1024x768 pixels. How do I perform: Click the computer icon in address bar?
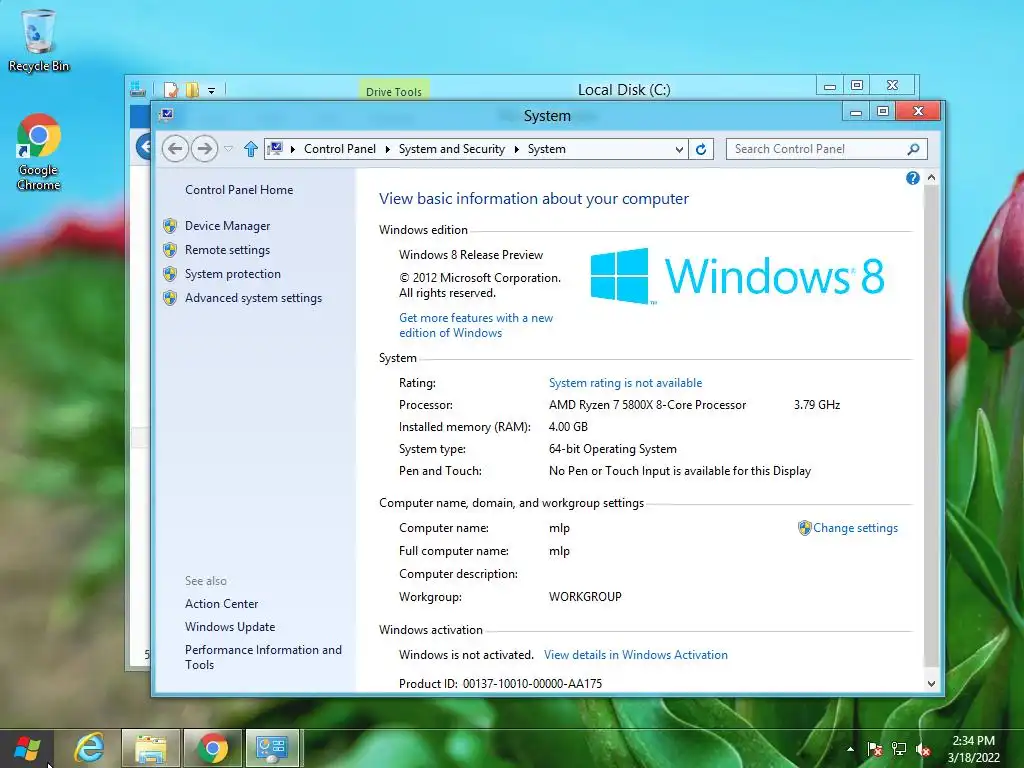click(275, 149)
